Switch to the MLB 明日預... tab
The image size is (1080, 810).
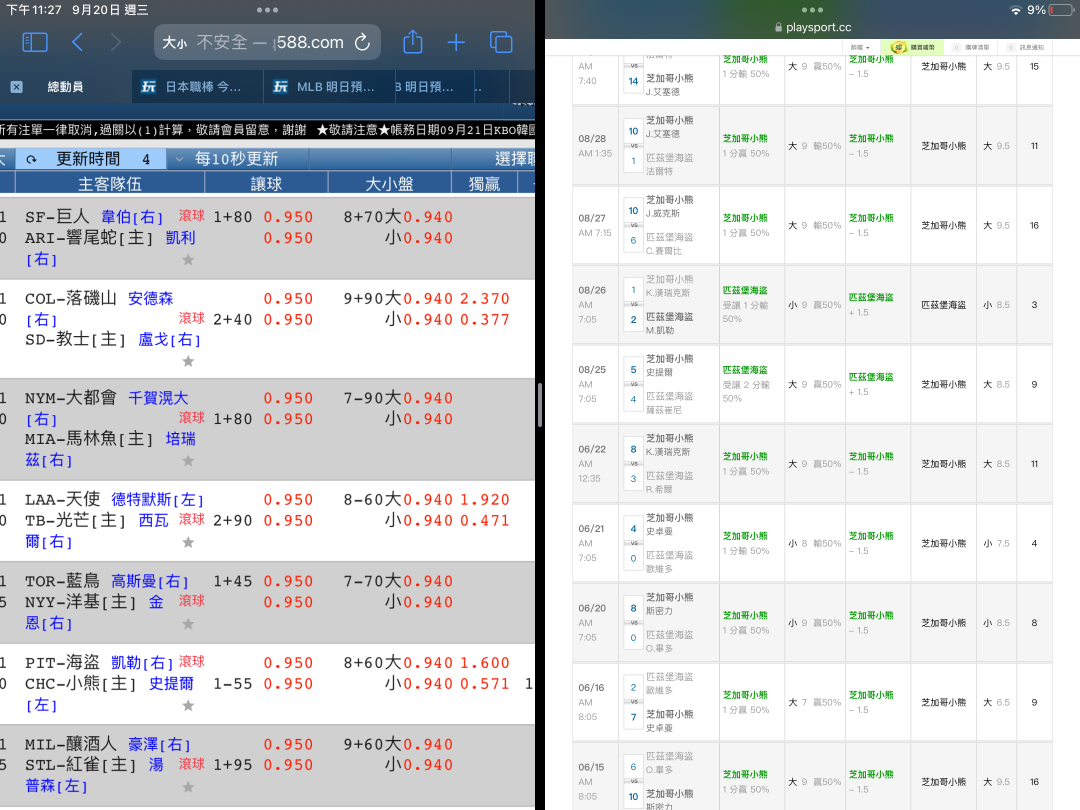pos(329,87)
